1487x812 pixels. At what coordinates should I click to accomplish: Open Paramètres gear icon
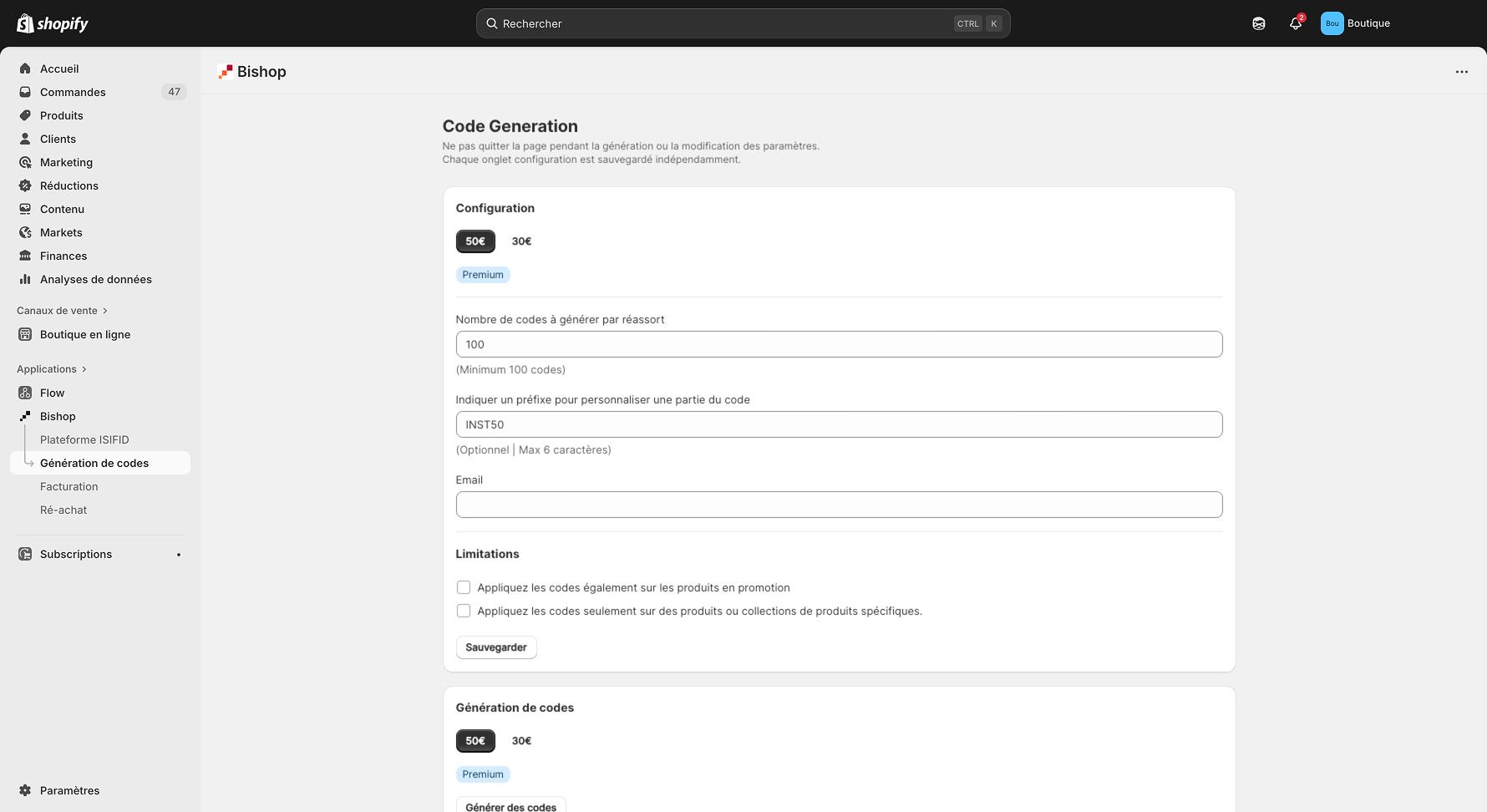pos(25,790)
